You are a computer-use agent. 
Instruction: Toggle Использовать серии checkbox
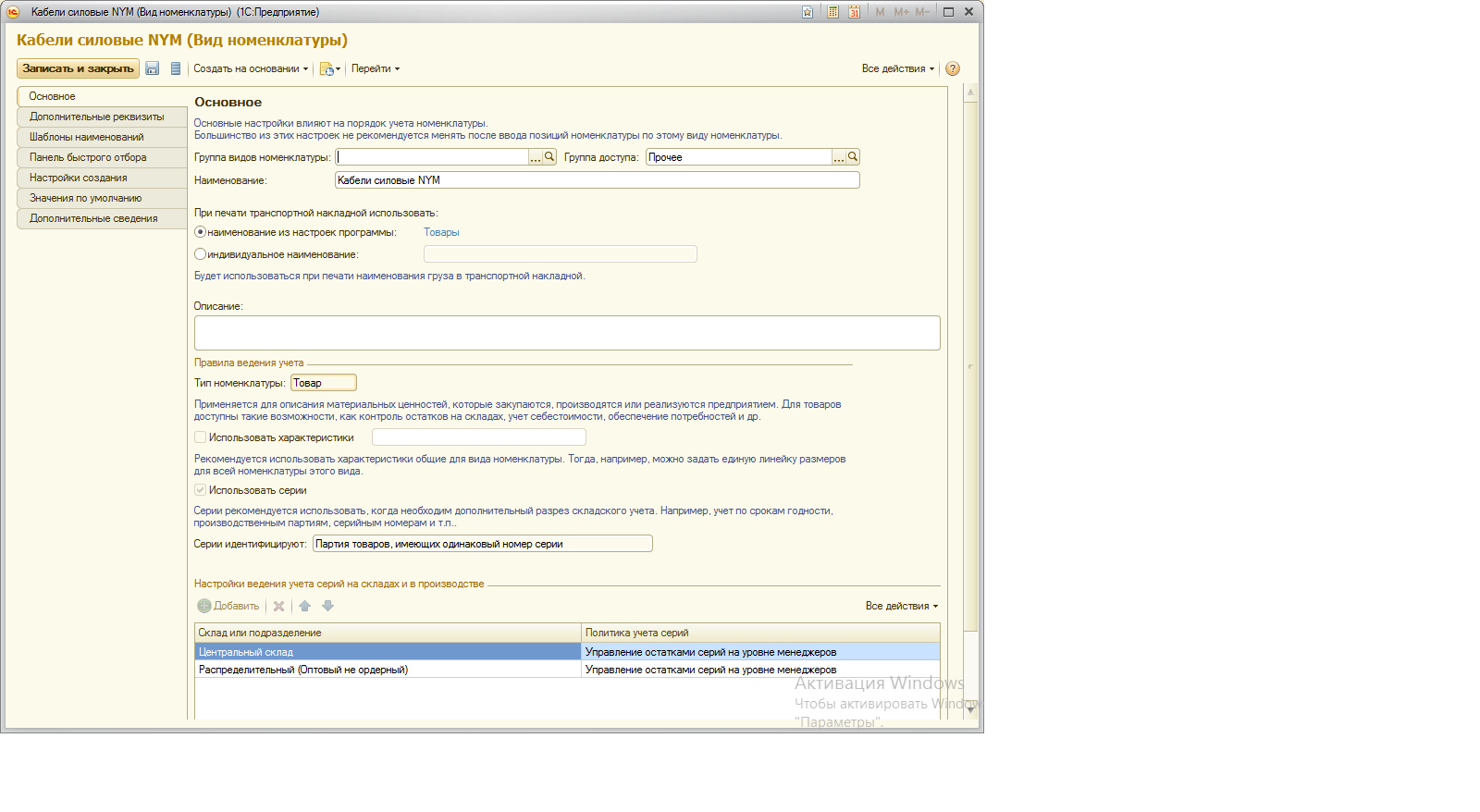[200, 490]
